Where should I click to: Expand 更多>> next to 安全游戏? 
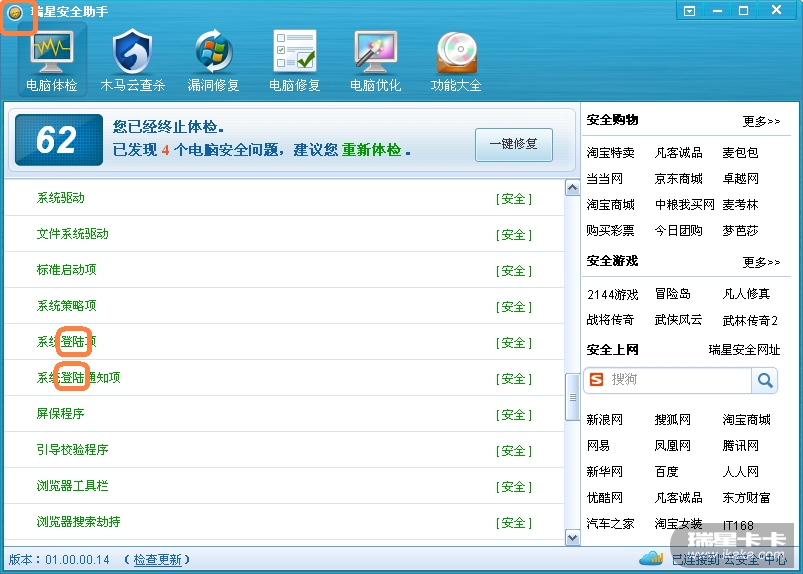tap(761, 263)
